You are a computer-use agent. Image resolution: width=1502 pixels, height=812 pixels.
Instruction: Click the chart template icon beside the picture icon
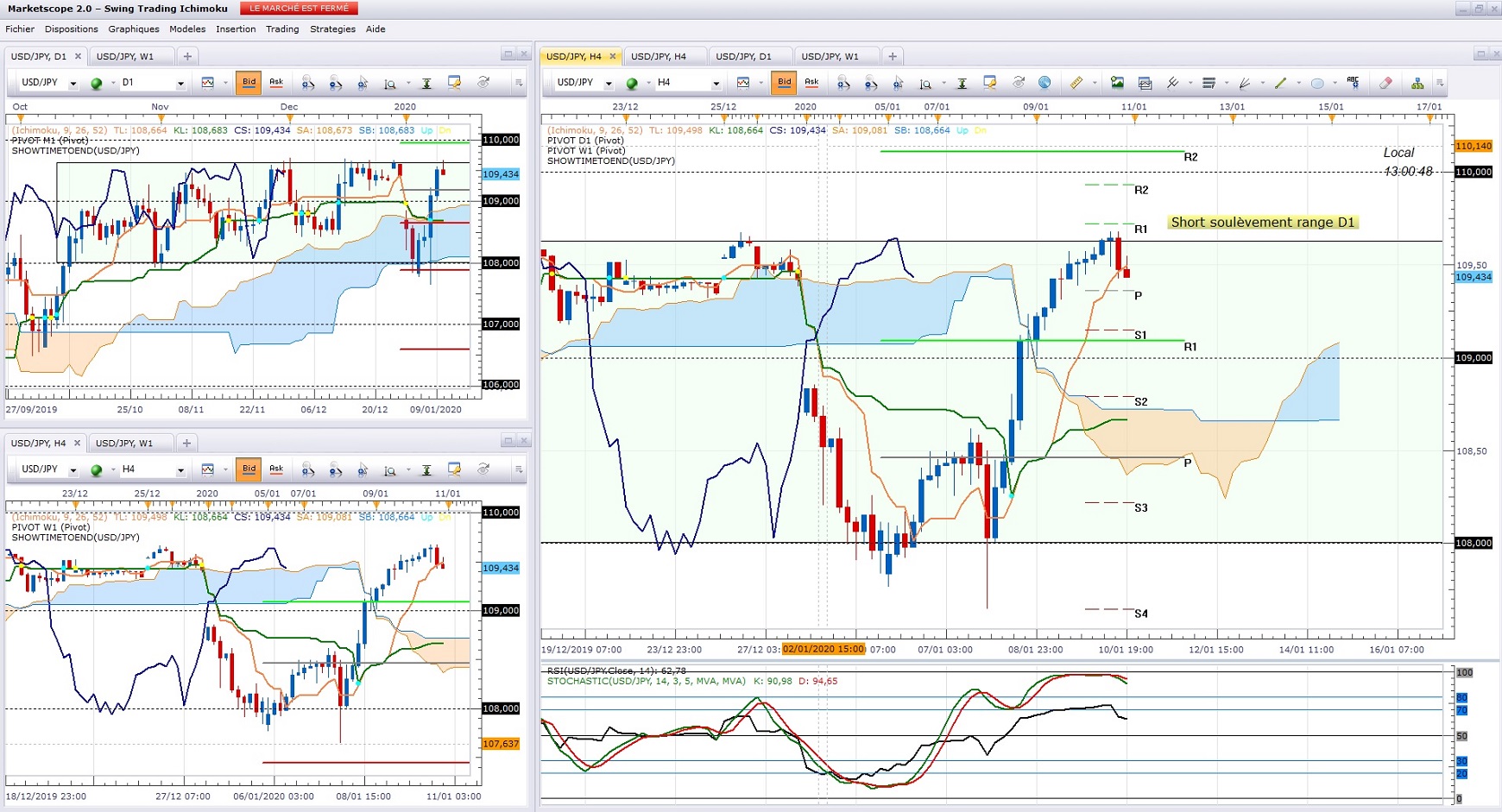click(1145, 83)
